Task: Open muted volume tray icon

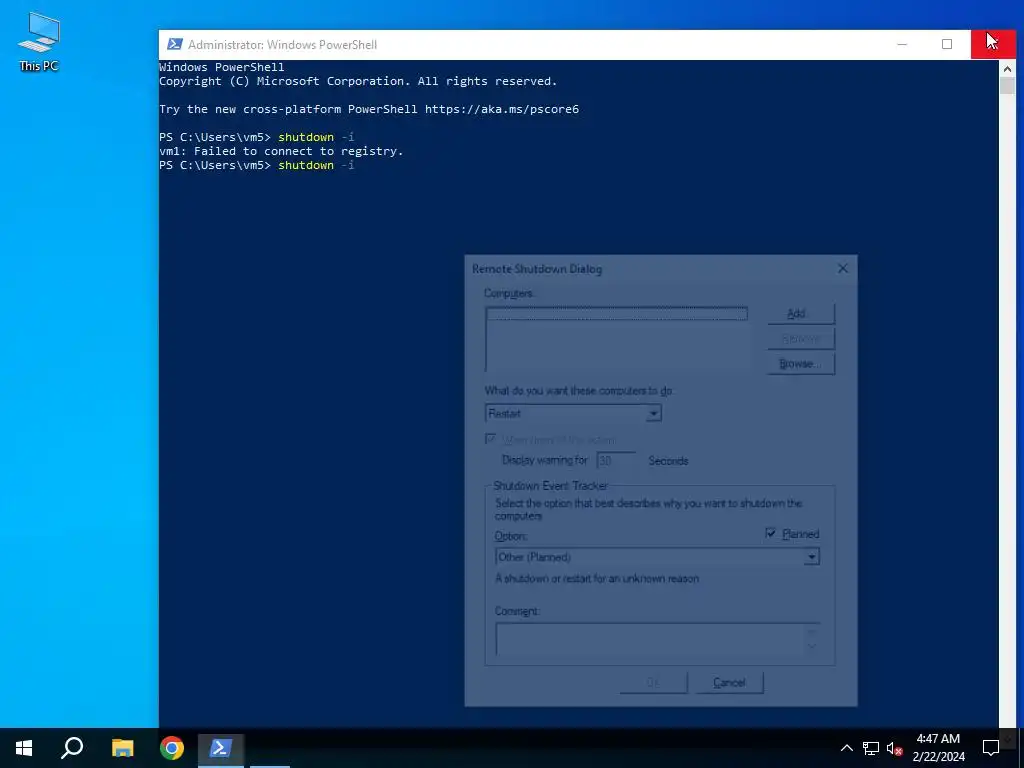Action: click(x=895, y=748)
